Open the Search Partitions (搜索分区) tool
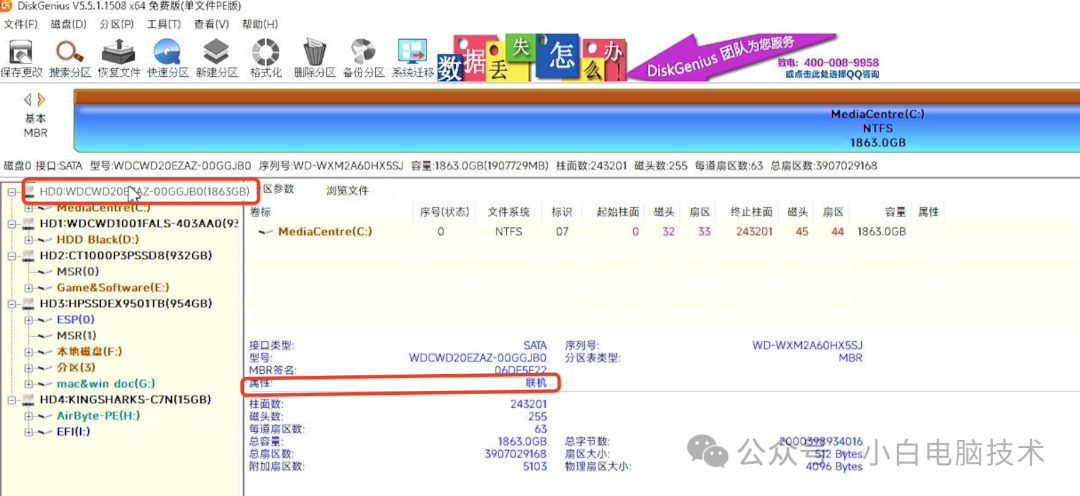This screenshot has height=496, width=1080. [x=70, y=59]
